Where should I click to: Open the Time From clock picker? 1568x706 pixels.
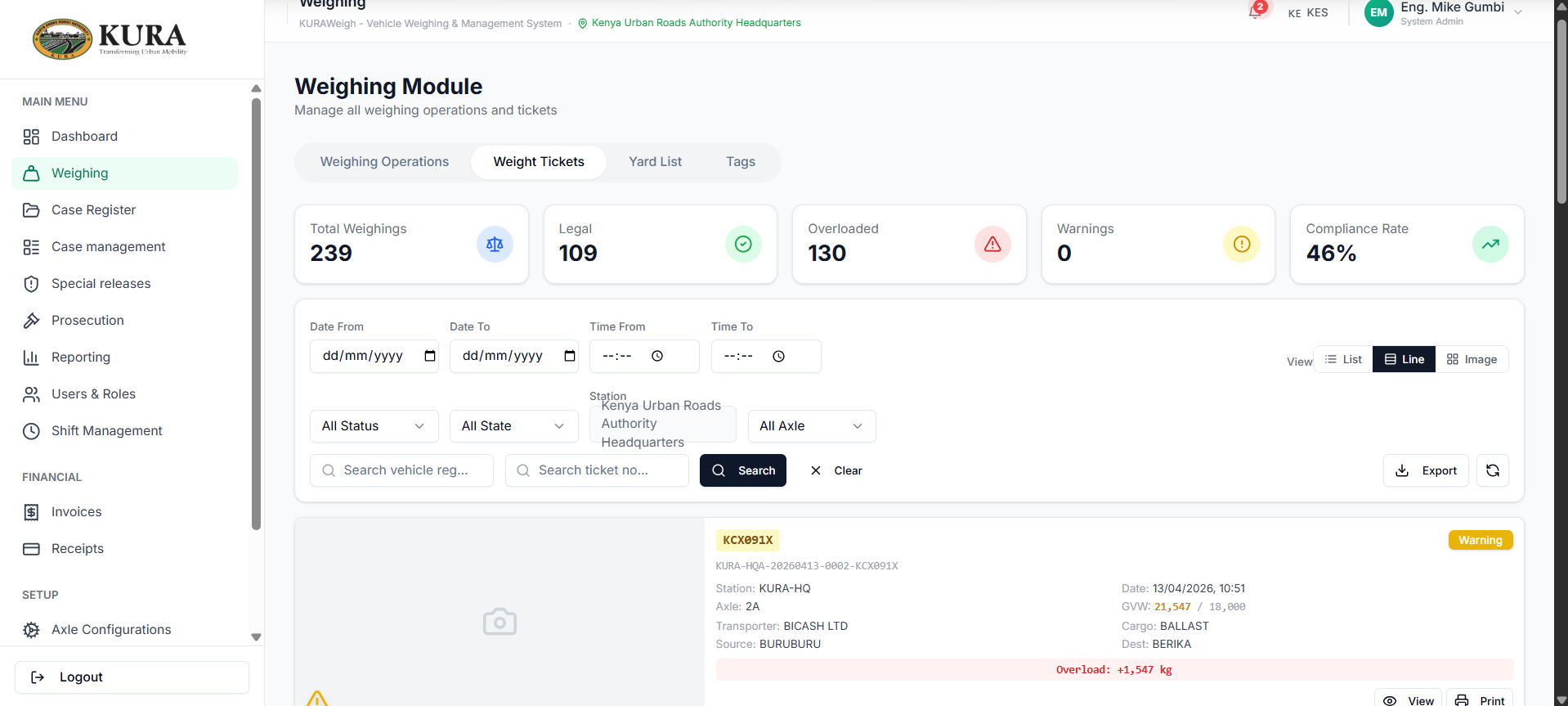657,356
